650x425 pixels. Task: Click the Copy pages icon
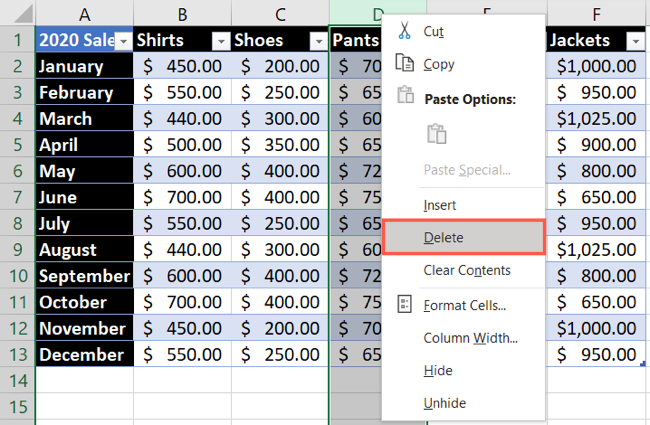coord(405,64)
